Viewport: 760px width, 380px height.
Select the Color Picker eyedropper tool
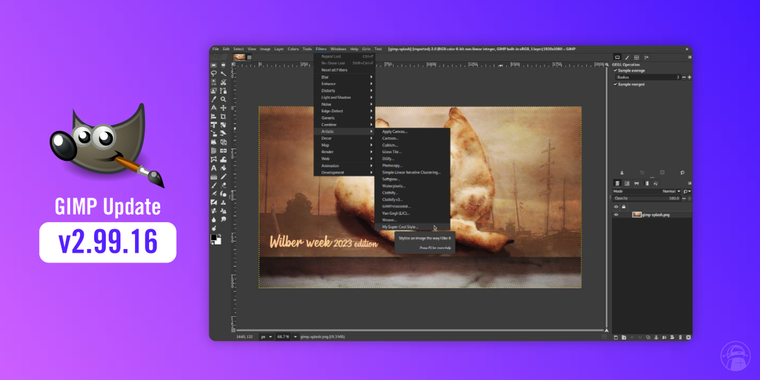coord(214,99)
